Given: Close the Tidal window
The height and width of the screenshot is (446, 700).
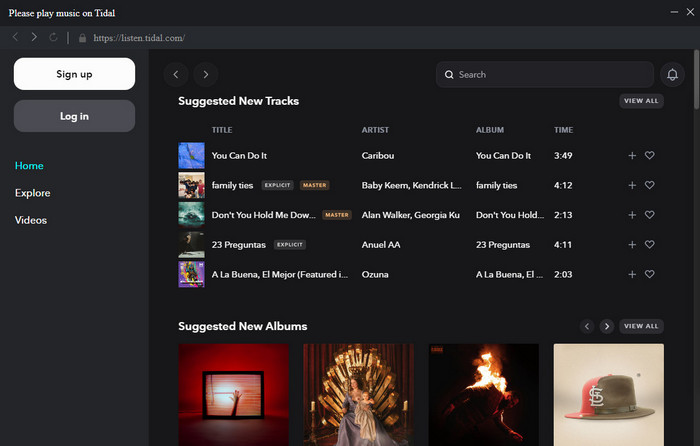Looking at the screenshot, I should tap(690, 12).
